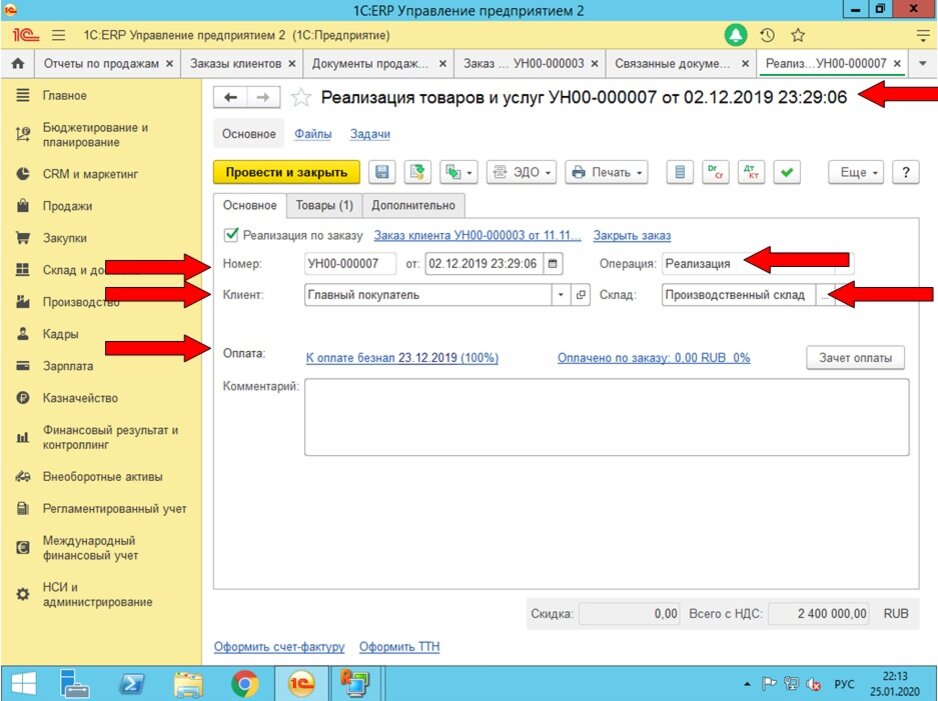The image size is (938, 701).
Task: Open Финансовый результат и контроллинг section
Action: (x=110, y=437)
